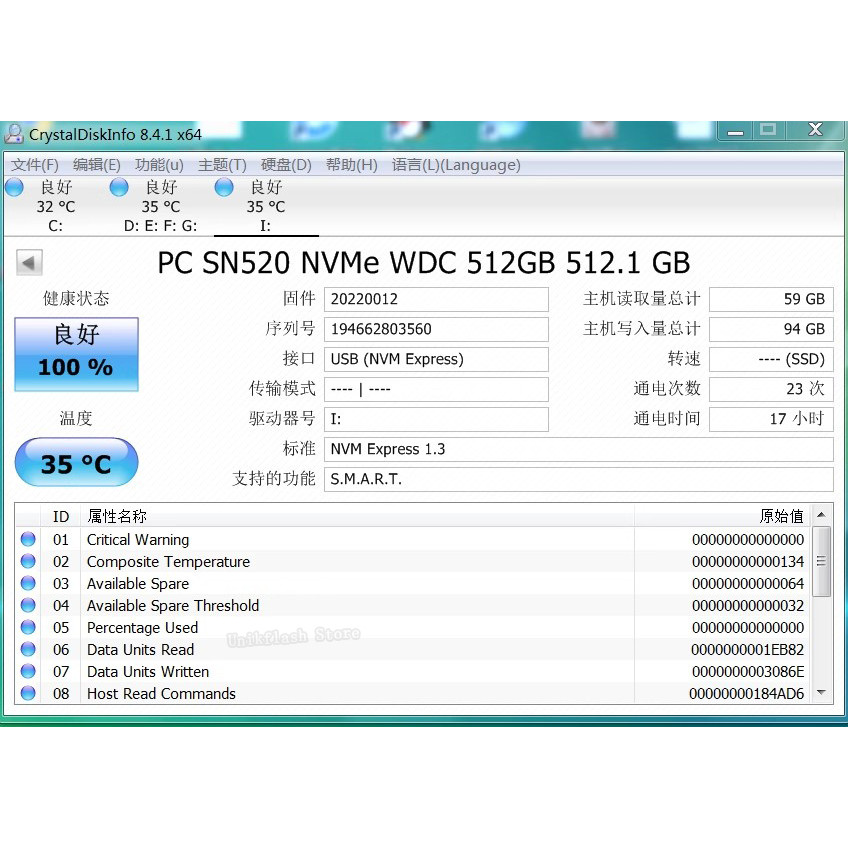This screenshot has height=848, width=848.
Task: Click the 良好 100 % health status button
Action: pos(76,354)
